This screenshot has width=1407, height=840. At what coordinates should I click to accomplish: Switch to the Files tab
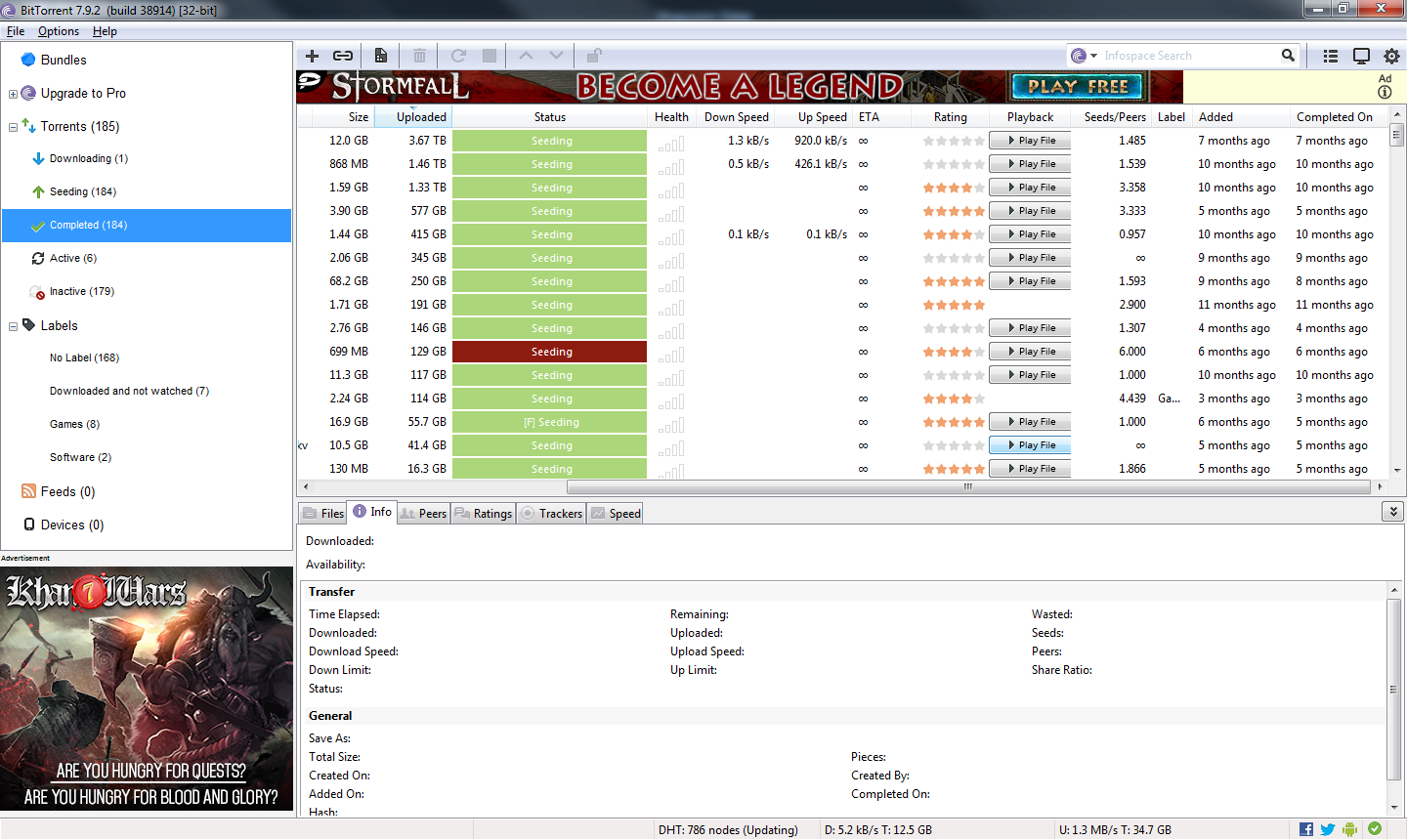point(323,513)
